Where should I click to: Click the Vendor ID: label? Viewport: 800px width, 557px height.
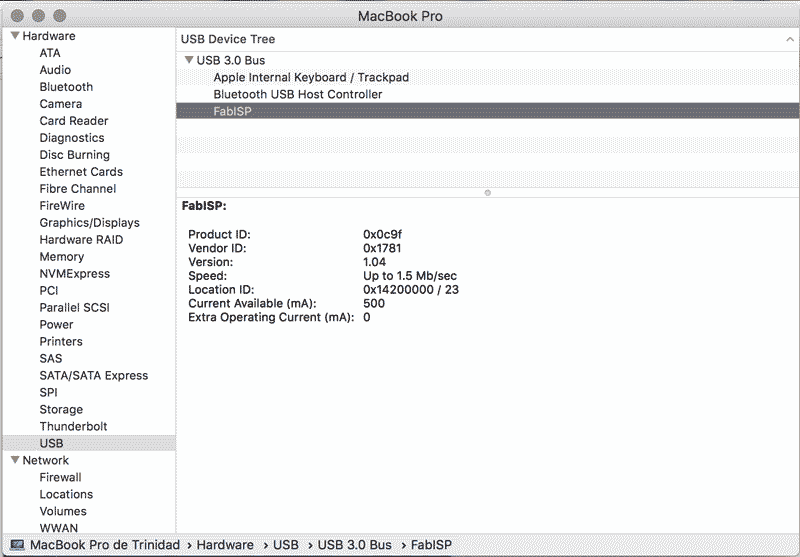point(217,248)
